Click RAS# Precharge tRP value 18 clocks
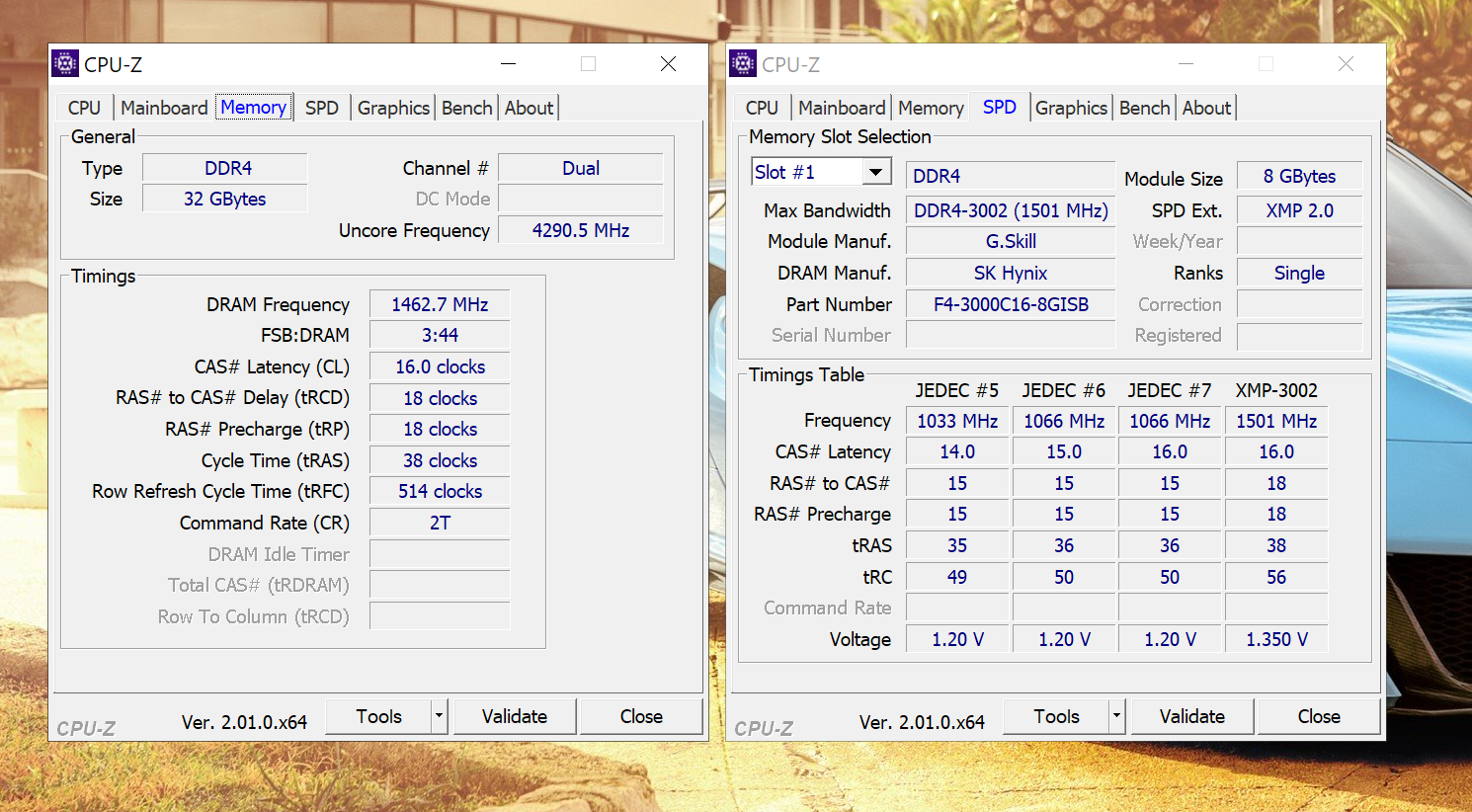This screenshot has width=1472, height=812. coord(440,429)
